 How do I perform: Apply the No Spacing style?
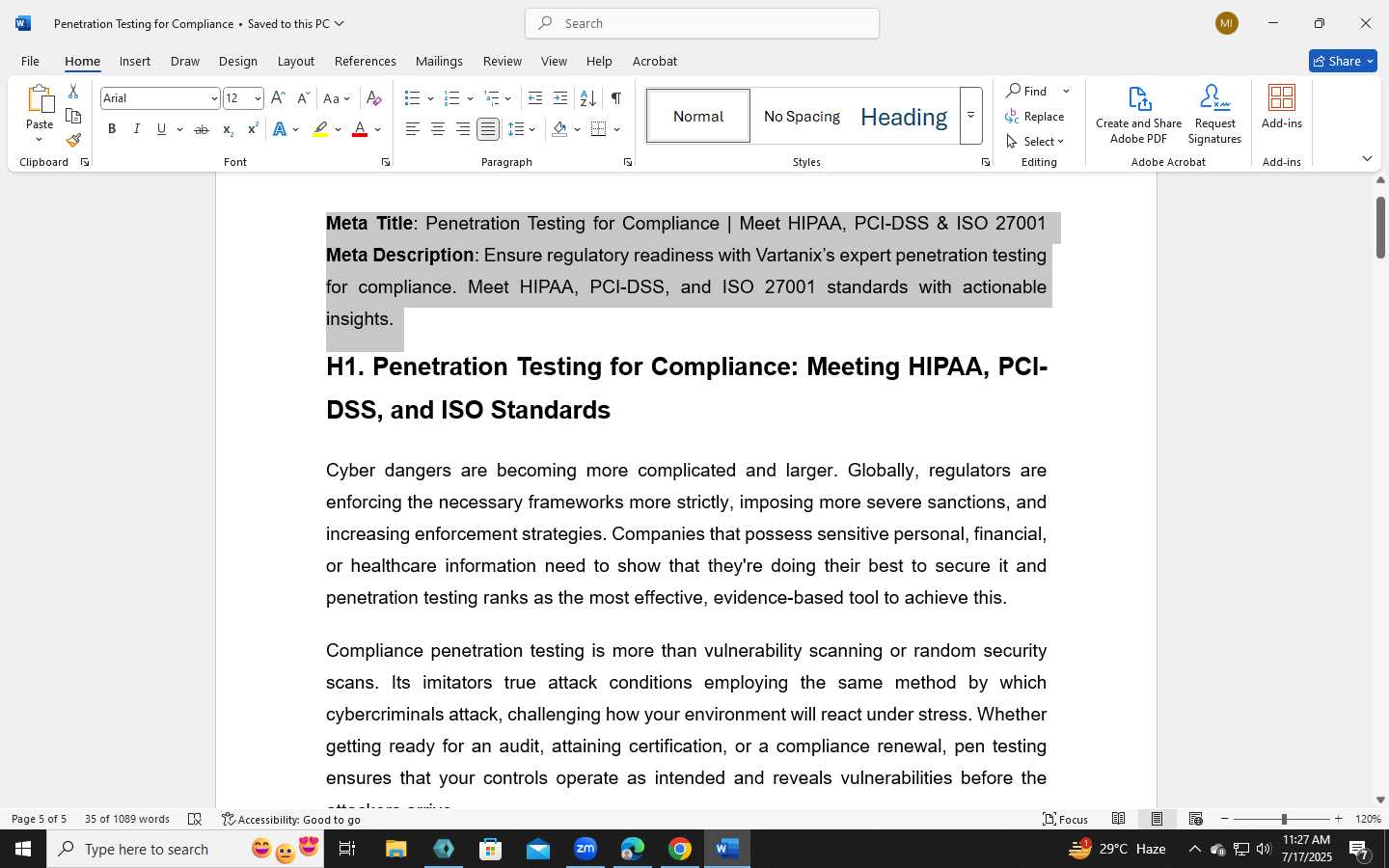point(802,116)
